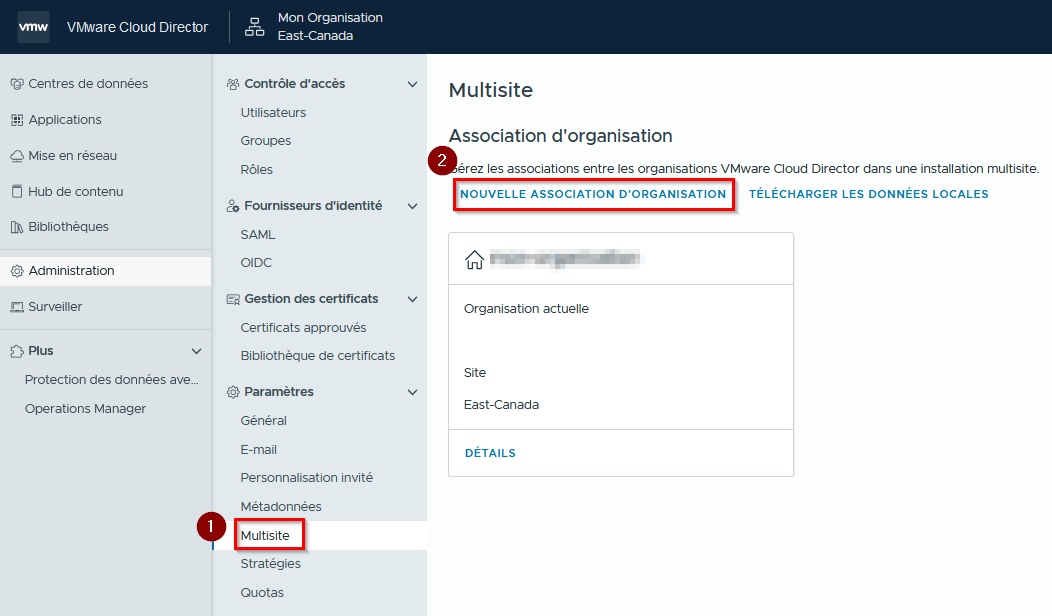
Task: Click the Administration gear icon
Action: tap(17, 271)
